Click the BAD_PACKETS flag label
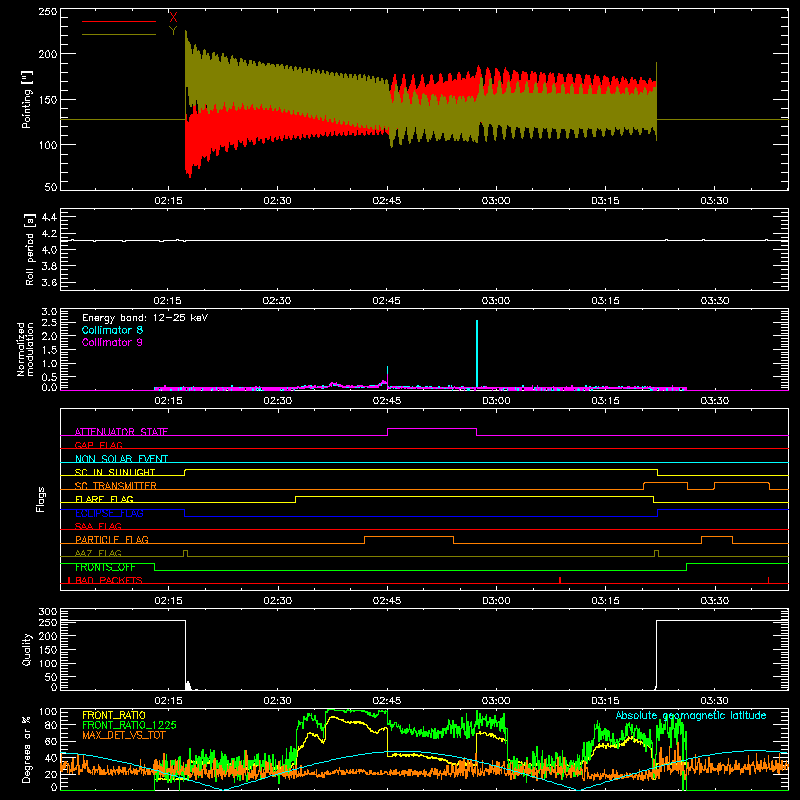The width and height of the screenshot is (800, 800). pyautogui.click(x=109, y=580)
